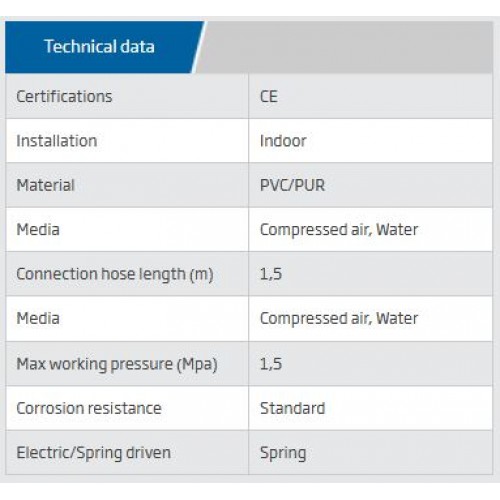Click the Spring driven value
This screenshot has width=500, height=500.
tap(283, 453)
